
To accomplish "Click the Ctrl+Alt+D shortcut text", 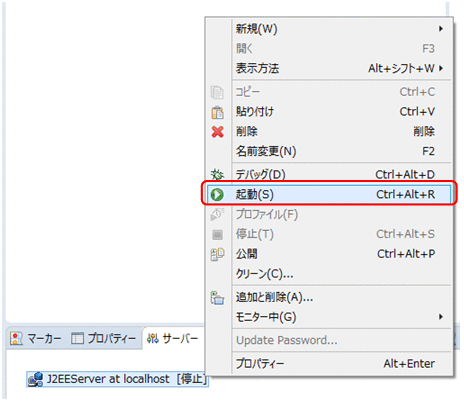I will 405,174.
